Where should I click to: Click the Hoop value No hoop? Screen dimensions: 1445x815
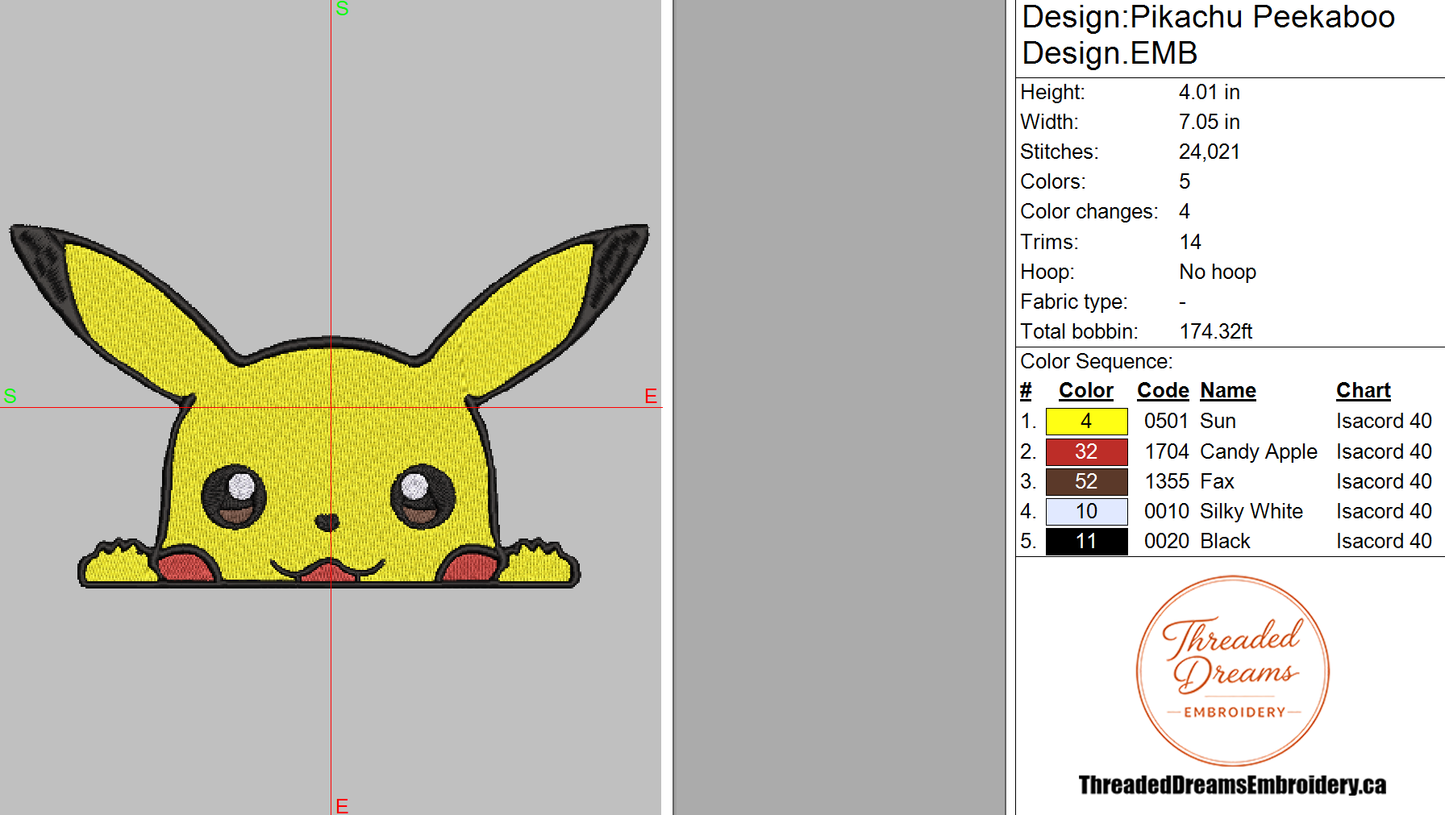[1217, 271]
